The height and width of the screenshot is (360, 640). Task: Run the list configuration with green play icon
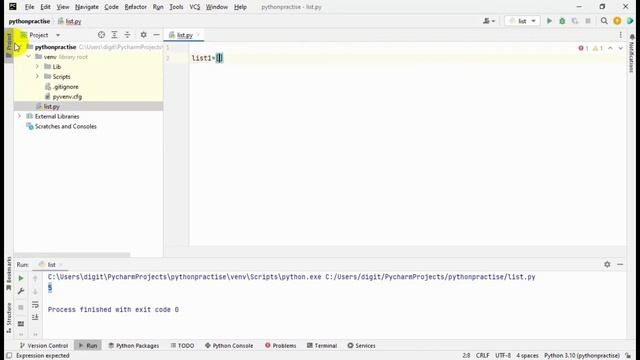(x=549, y=21)
